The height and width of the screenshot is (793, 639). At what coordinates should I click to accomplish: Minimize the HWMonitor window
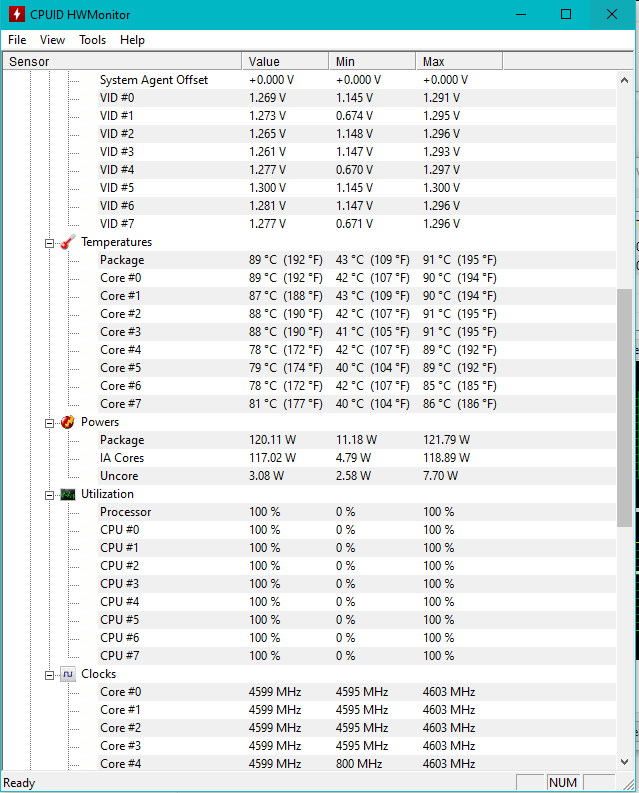tap(521, 14)
